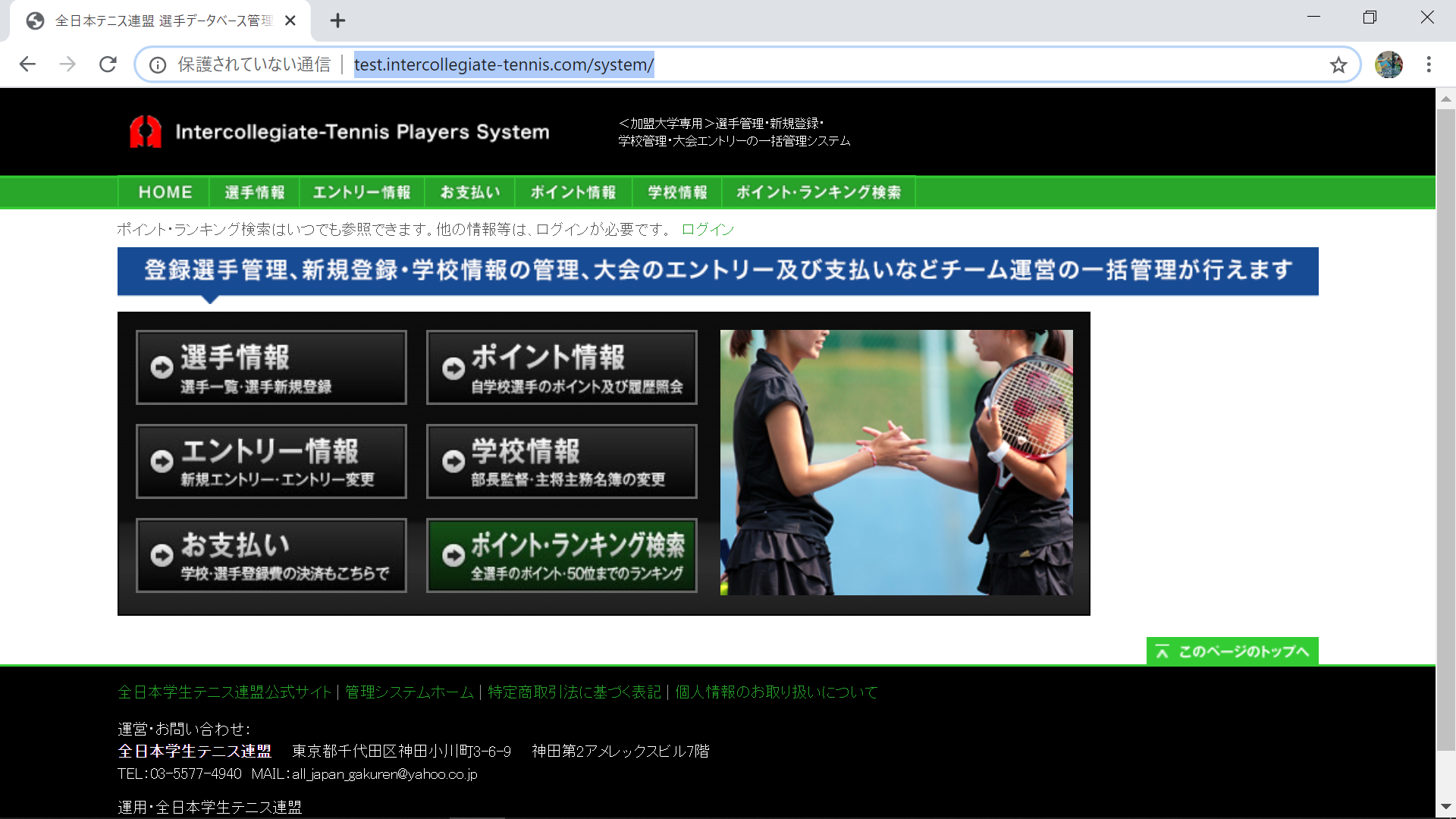Open ポイント・ランキング検索 navigation menu item
This screenshot has height=819, width=1456.
[818, 193]
